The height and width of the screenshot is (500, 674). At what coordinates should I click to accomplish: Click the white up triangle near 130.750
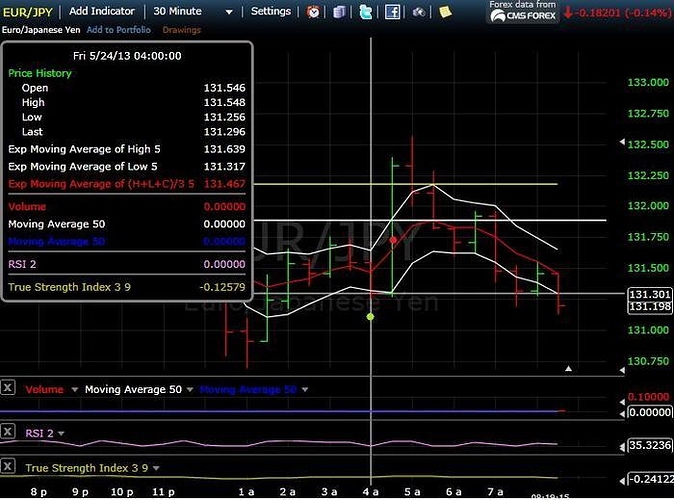click(x=569, y=368)
